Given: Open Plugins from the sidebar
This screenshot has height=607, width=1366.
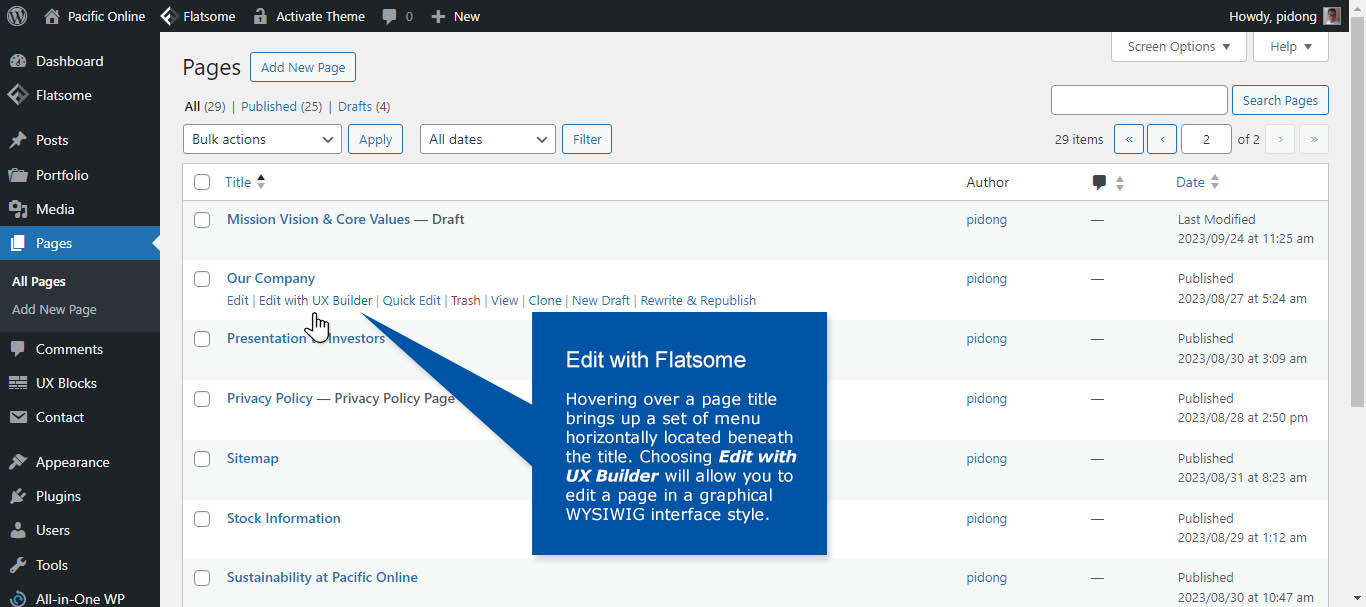Looking at the screenshot, I should click(x=58, y=496).
